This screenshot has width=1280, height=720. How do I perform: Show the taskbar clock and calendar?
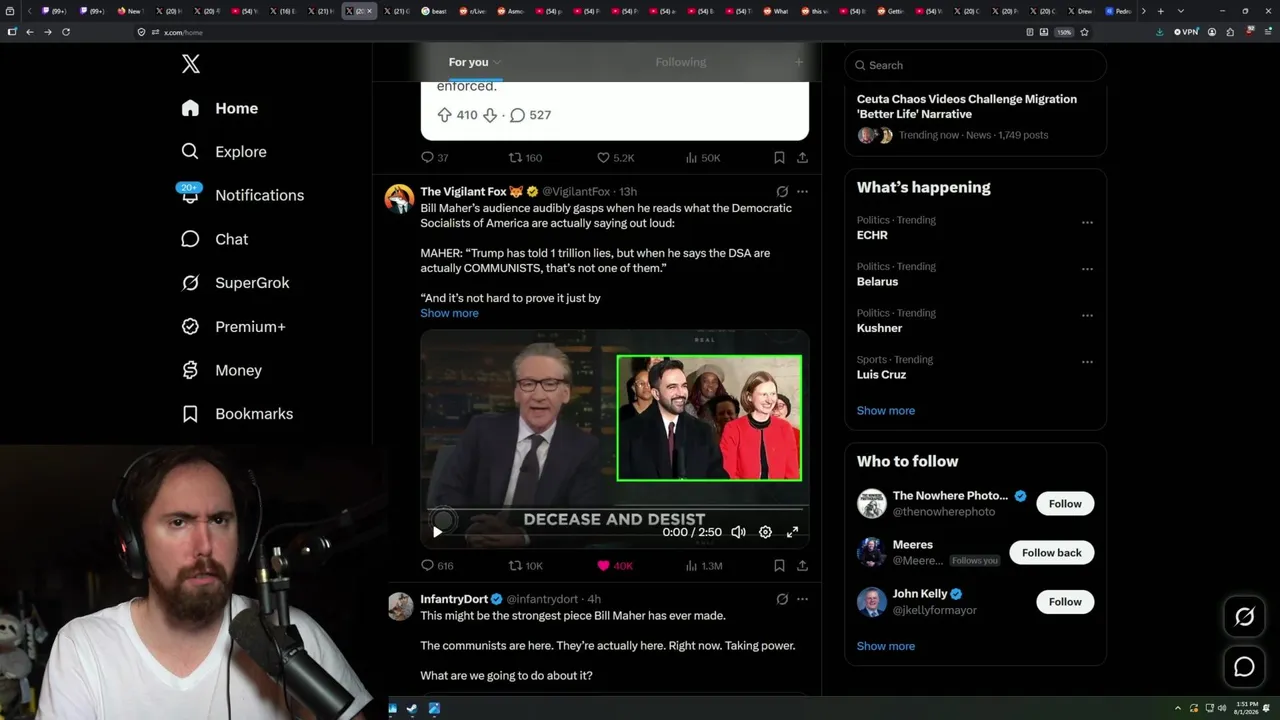point(1246,708)
